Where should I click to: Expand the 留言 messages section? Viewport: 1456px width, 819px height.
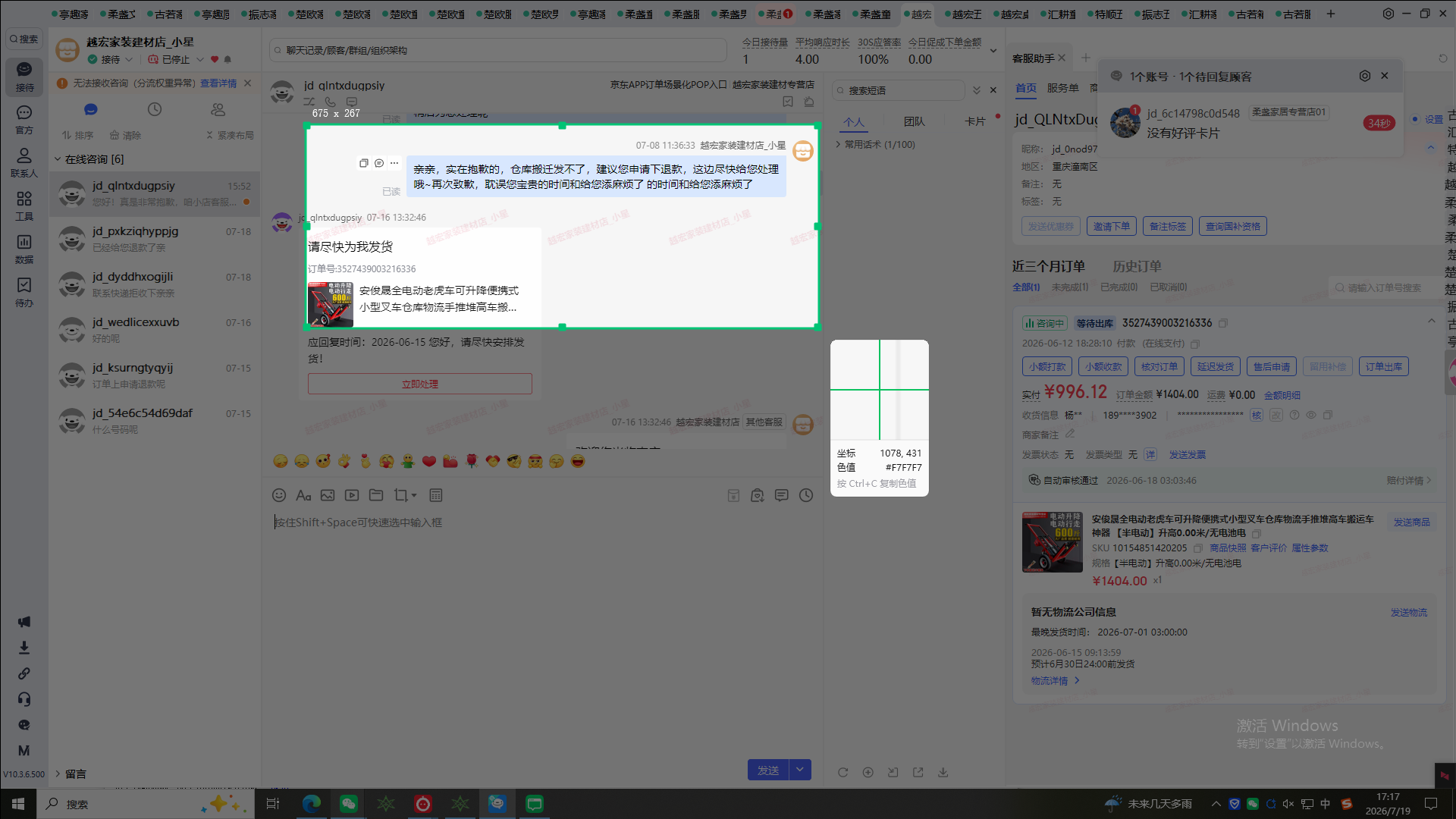[58, 773]
